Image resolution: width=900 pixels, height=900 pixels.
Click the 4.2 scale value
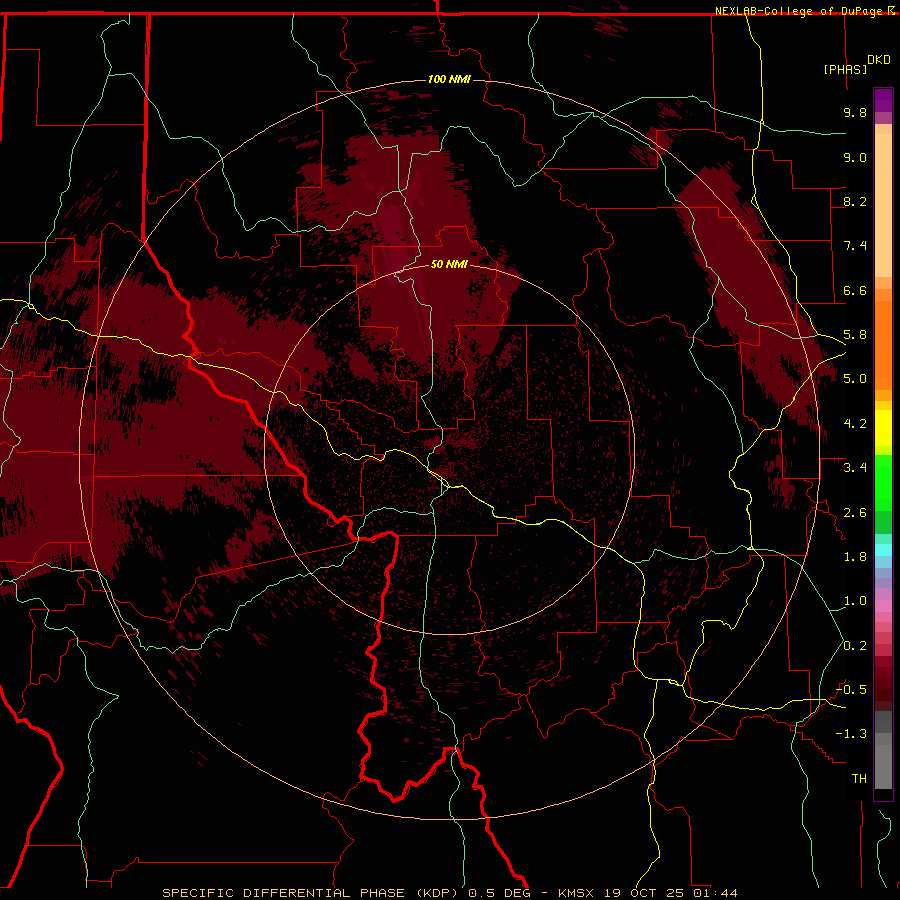[x=855, y=424]
